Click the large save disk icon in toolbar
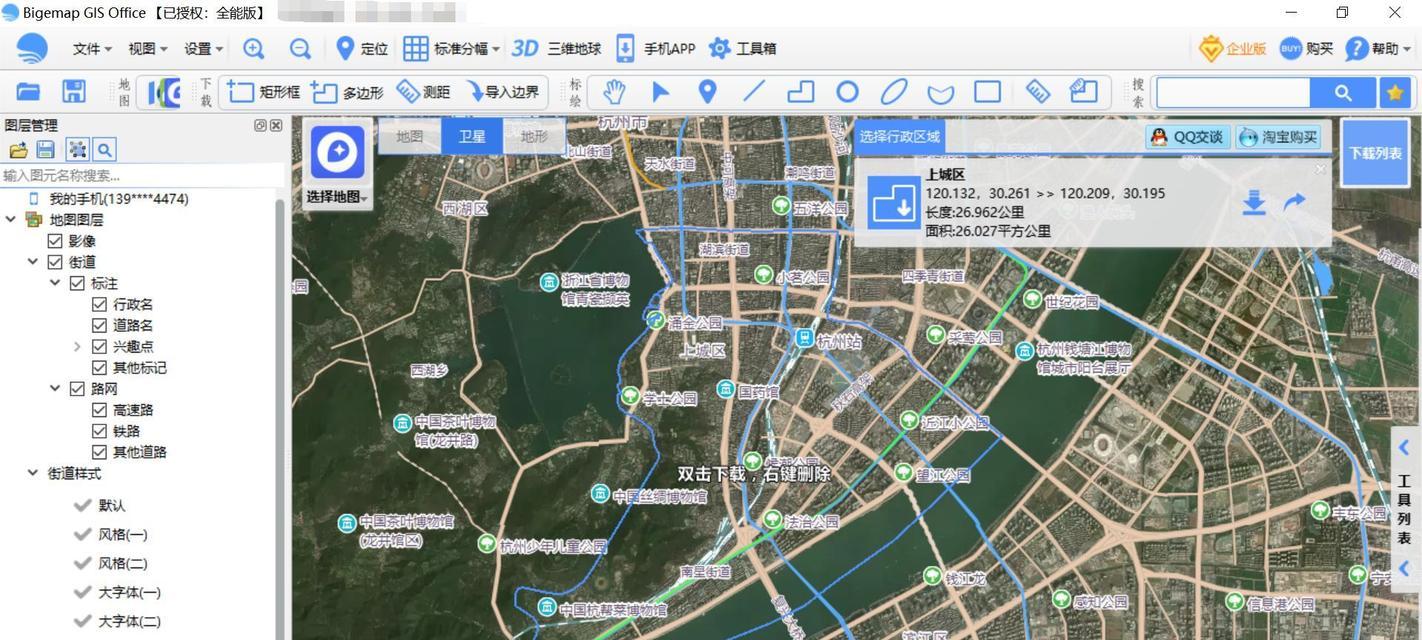 click(74, 92)
